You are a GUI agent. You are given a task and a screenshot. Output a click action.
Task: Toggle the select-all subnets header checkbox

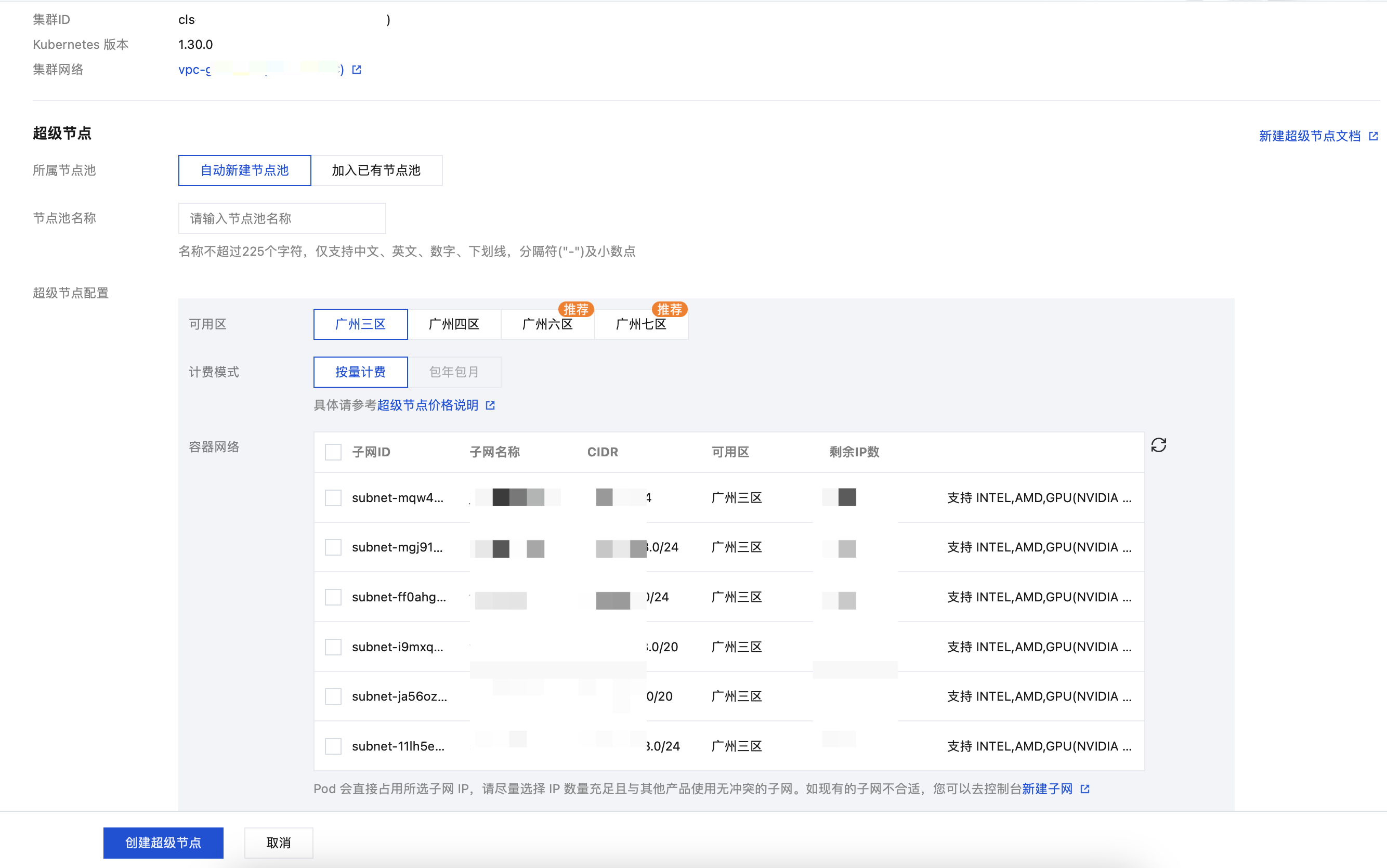pyautogui.click(x=333, y=452)
